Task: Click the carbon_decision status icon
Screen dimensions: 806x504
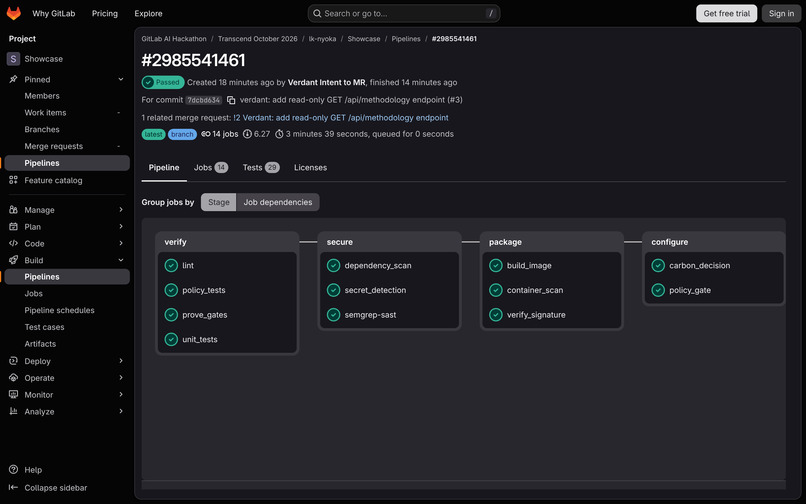Action: 658,265
